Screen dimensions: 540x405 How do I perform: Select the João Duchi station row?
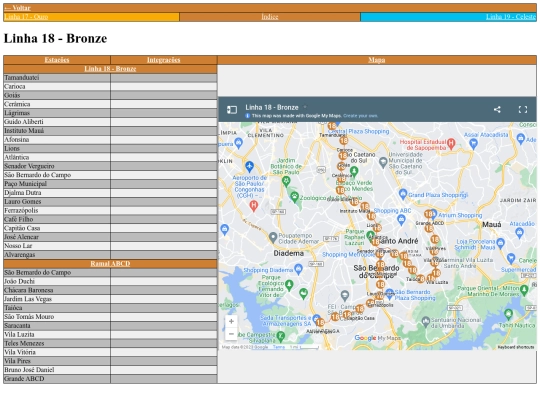[110, 281]
